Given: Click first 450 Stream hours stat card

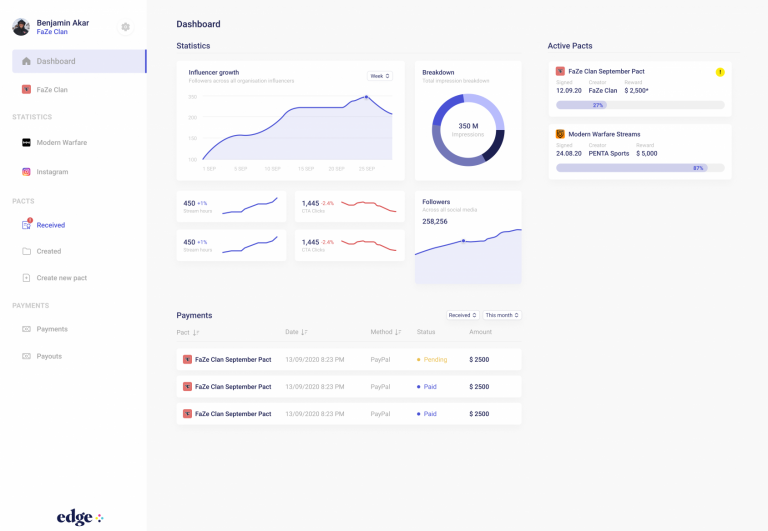Looking at the screenshot, I should [x=231, y=207].
